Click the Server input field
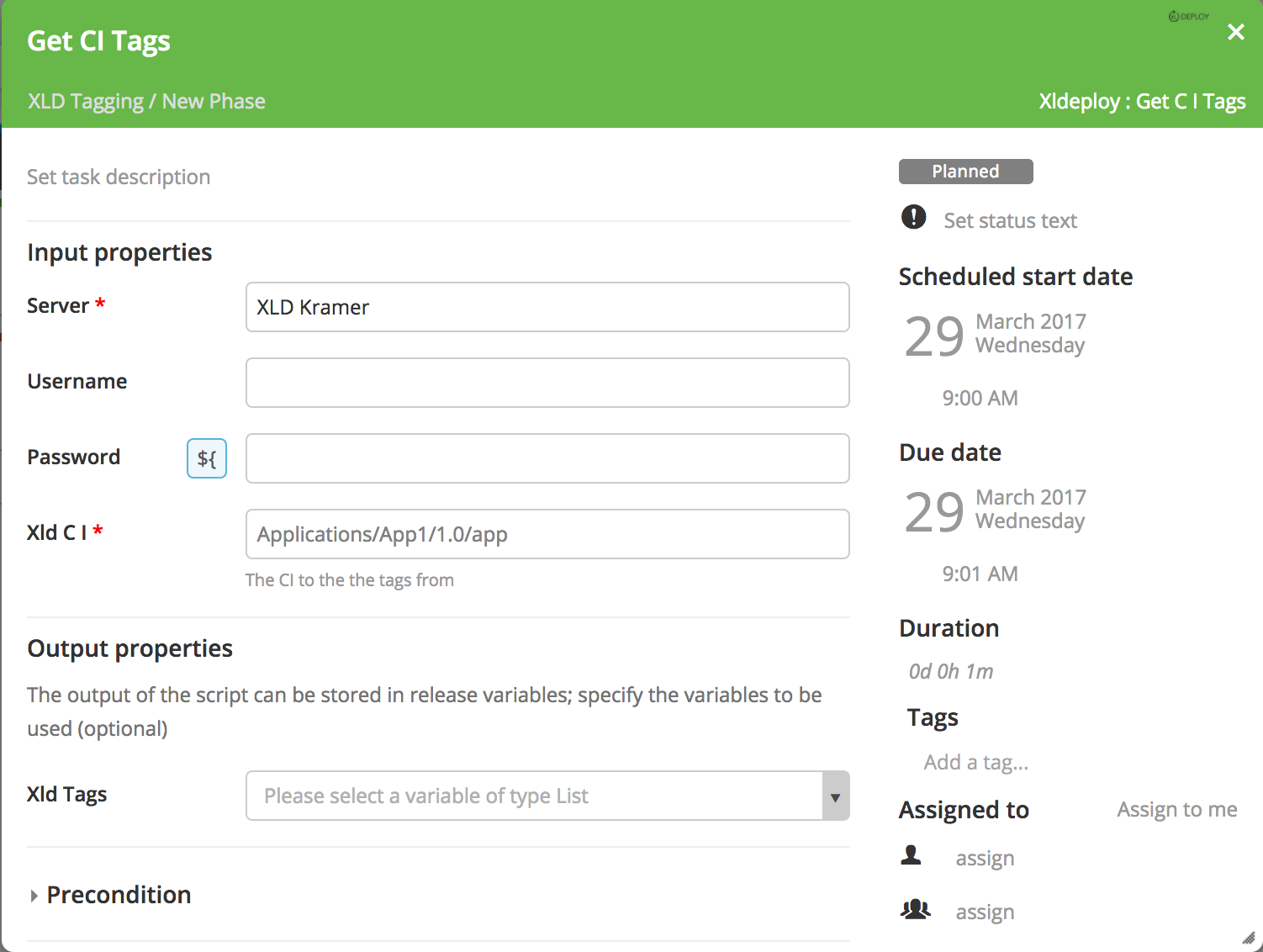 click(x=547, y=307)
